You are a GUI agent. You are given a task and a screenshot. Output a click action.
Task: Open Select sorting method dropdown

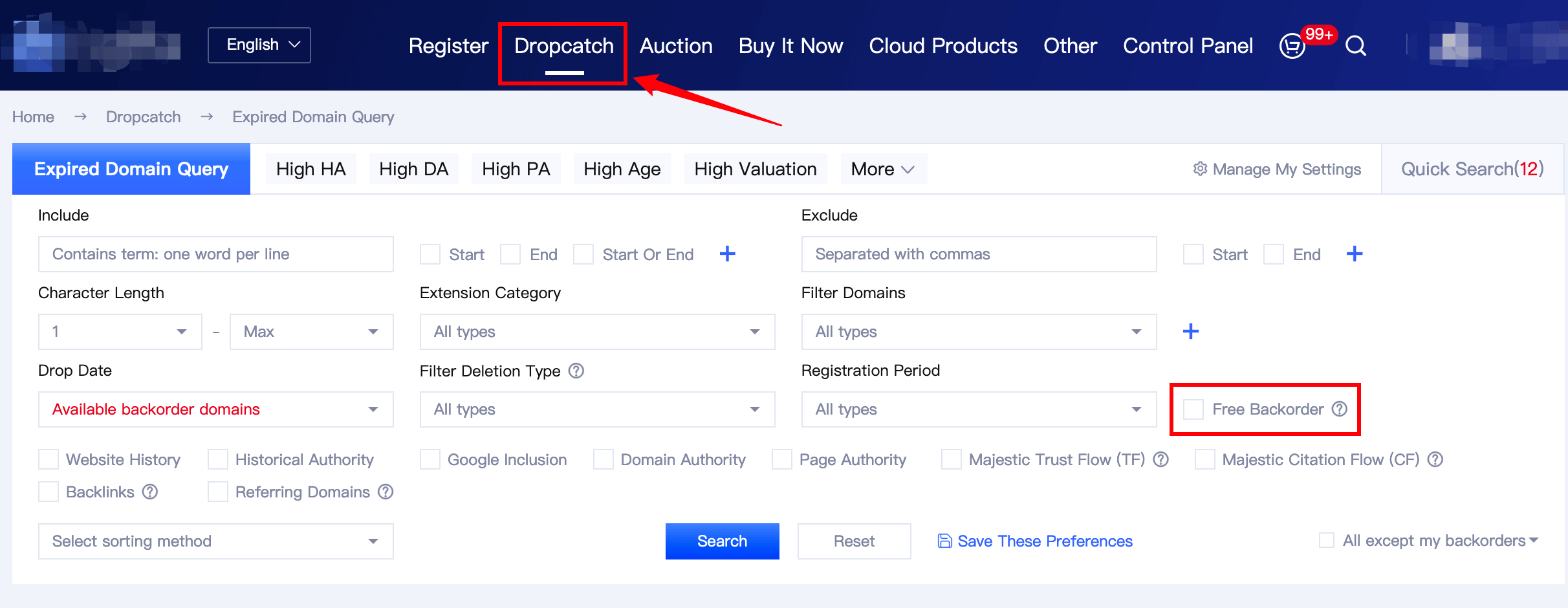coord(215,541)
